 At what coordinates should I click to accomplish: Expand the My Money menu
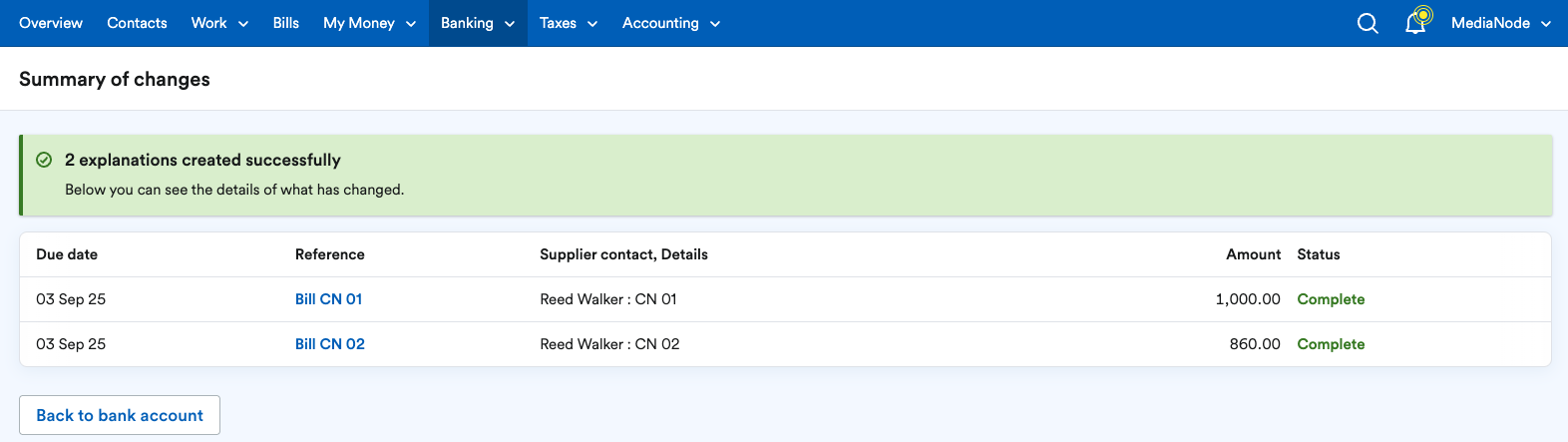(x=369, y=23)
